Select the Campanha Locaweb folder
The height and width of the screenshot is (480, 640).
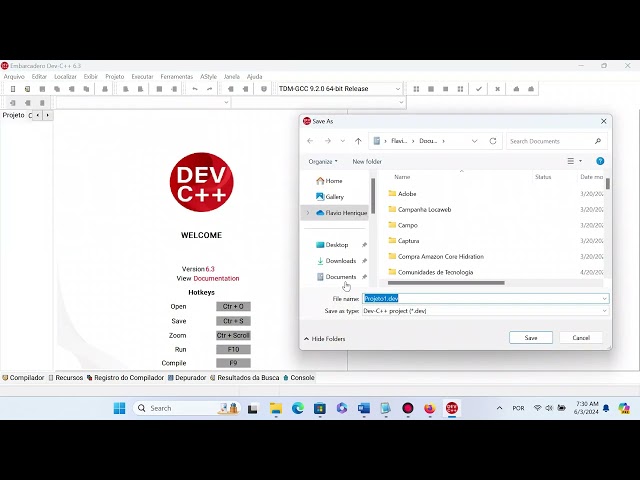tap(420, 209)
